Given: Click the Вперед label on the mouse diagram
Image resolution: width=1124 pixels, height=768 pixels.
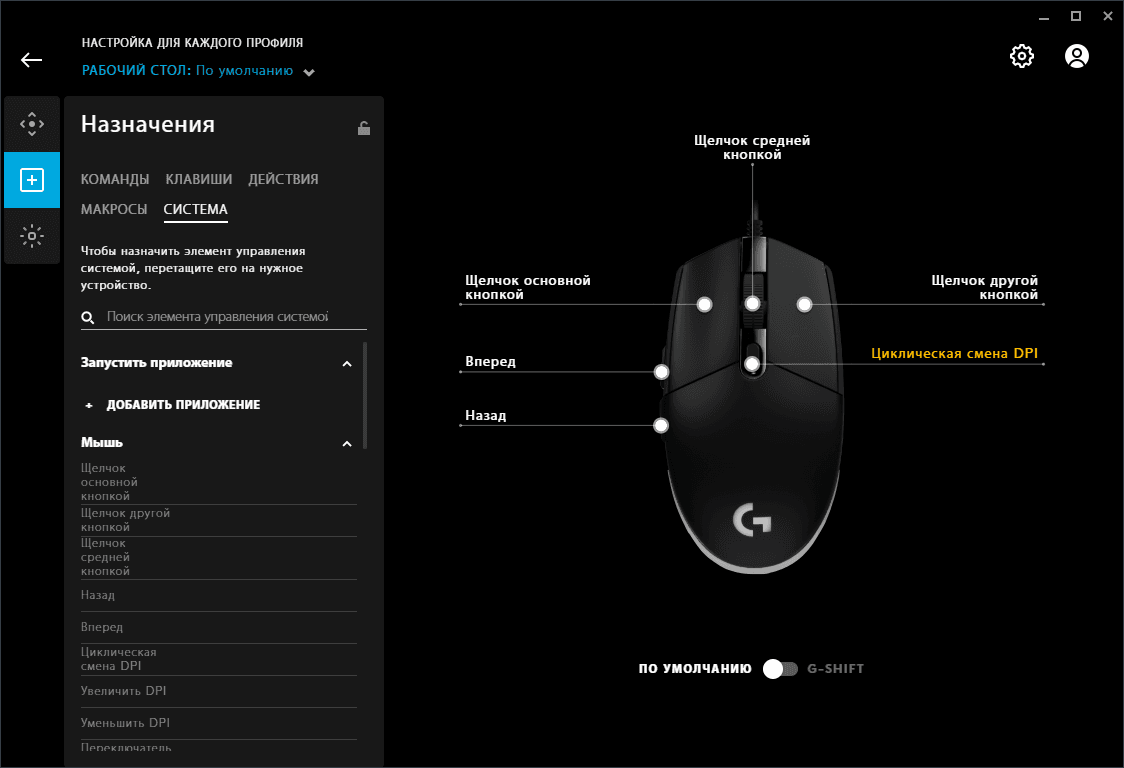Looking at the screenshot, I should click(x=490, y=362).
